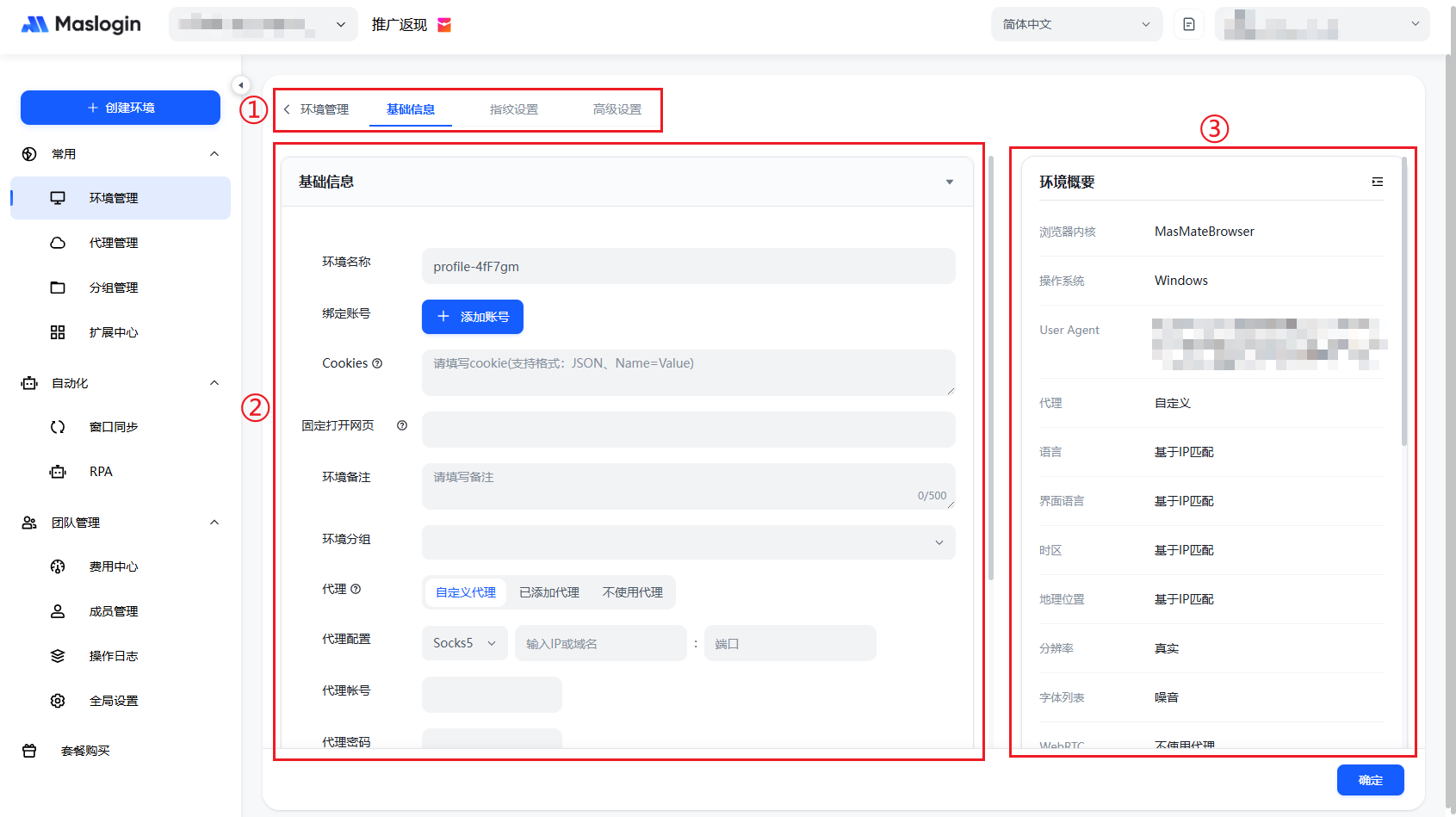The height and width of the screenshot is (817, 1456).
Task: Click the document icon in top bar
Action: (x=1188, y=24)
